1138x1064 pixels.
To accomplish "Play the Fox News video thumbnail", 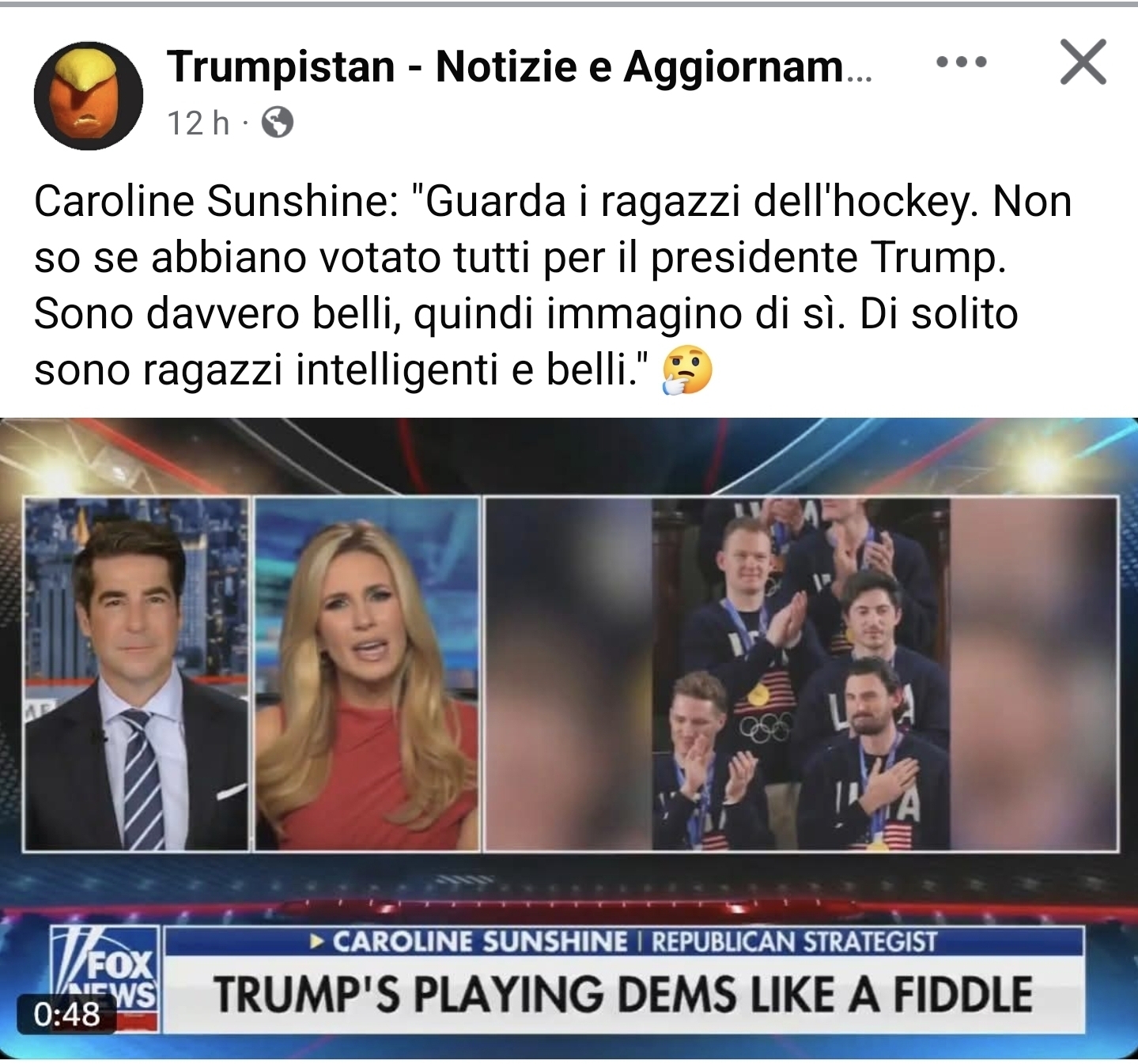I will (x=569, y=738).
